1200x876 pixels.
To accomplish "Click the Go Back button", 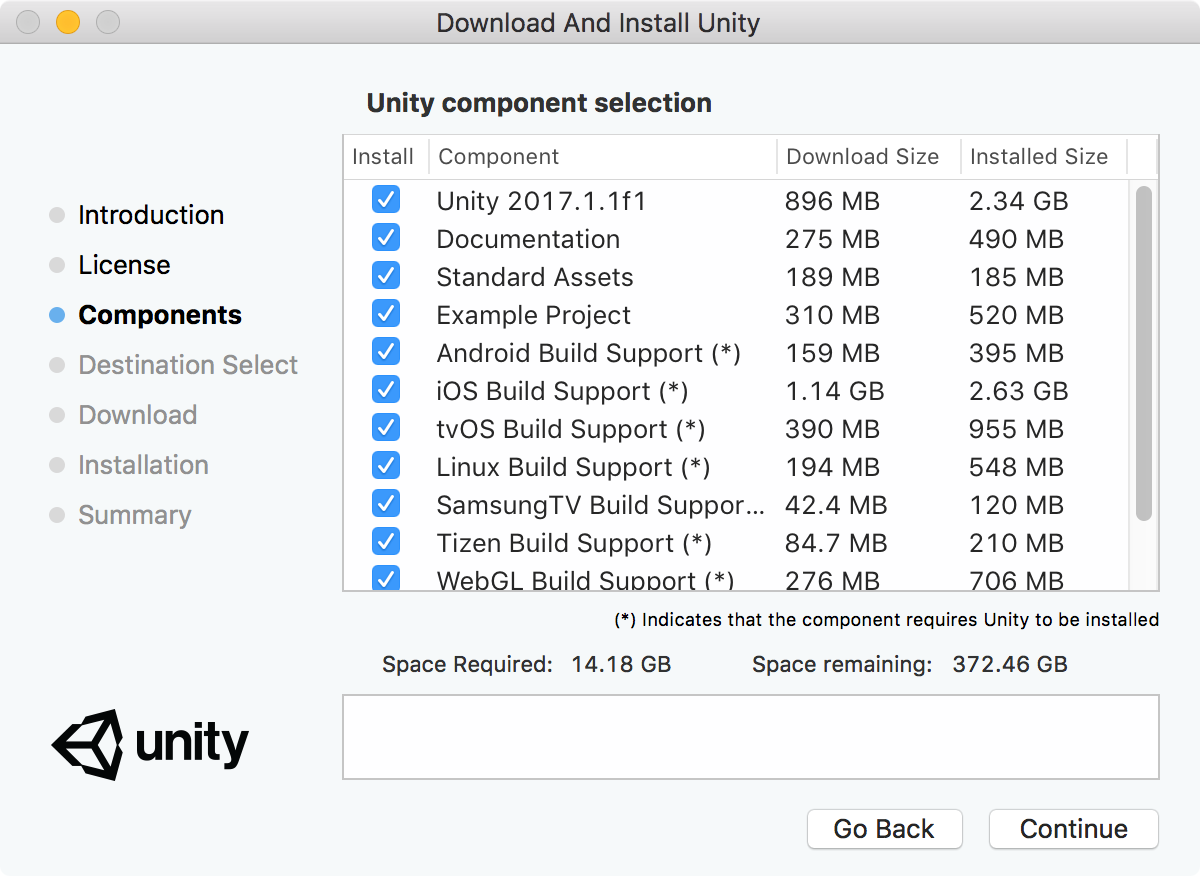I will (x=885, y=829).
